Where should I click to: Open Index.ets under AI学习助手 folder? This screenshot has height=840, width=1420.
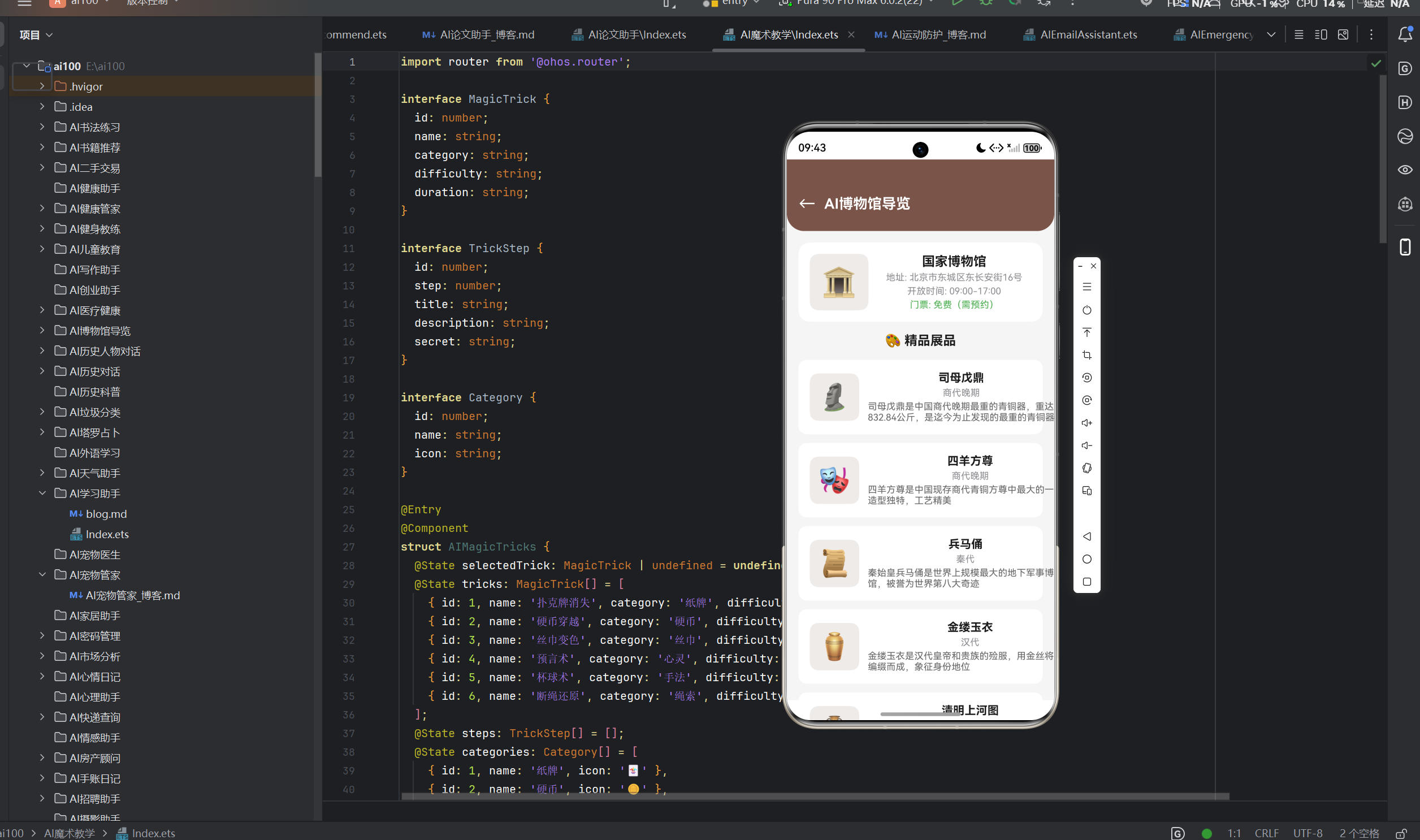pyautogui.click(x=99, y=534)
